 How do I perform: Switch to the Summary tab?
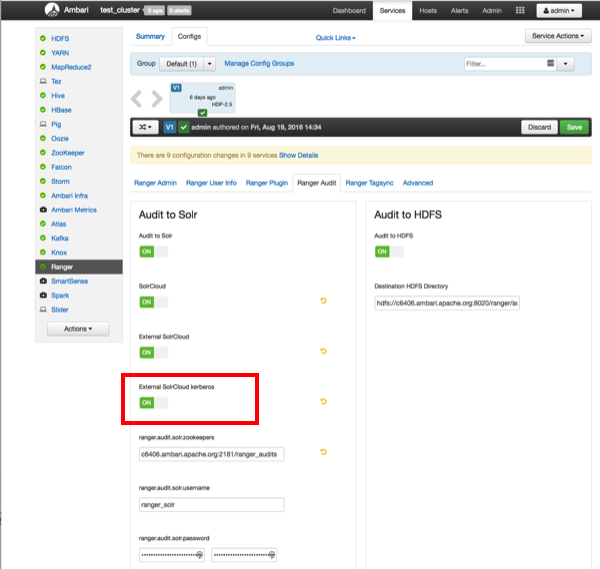150,36
